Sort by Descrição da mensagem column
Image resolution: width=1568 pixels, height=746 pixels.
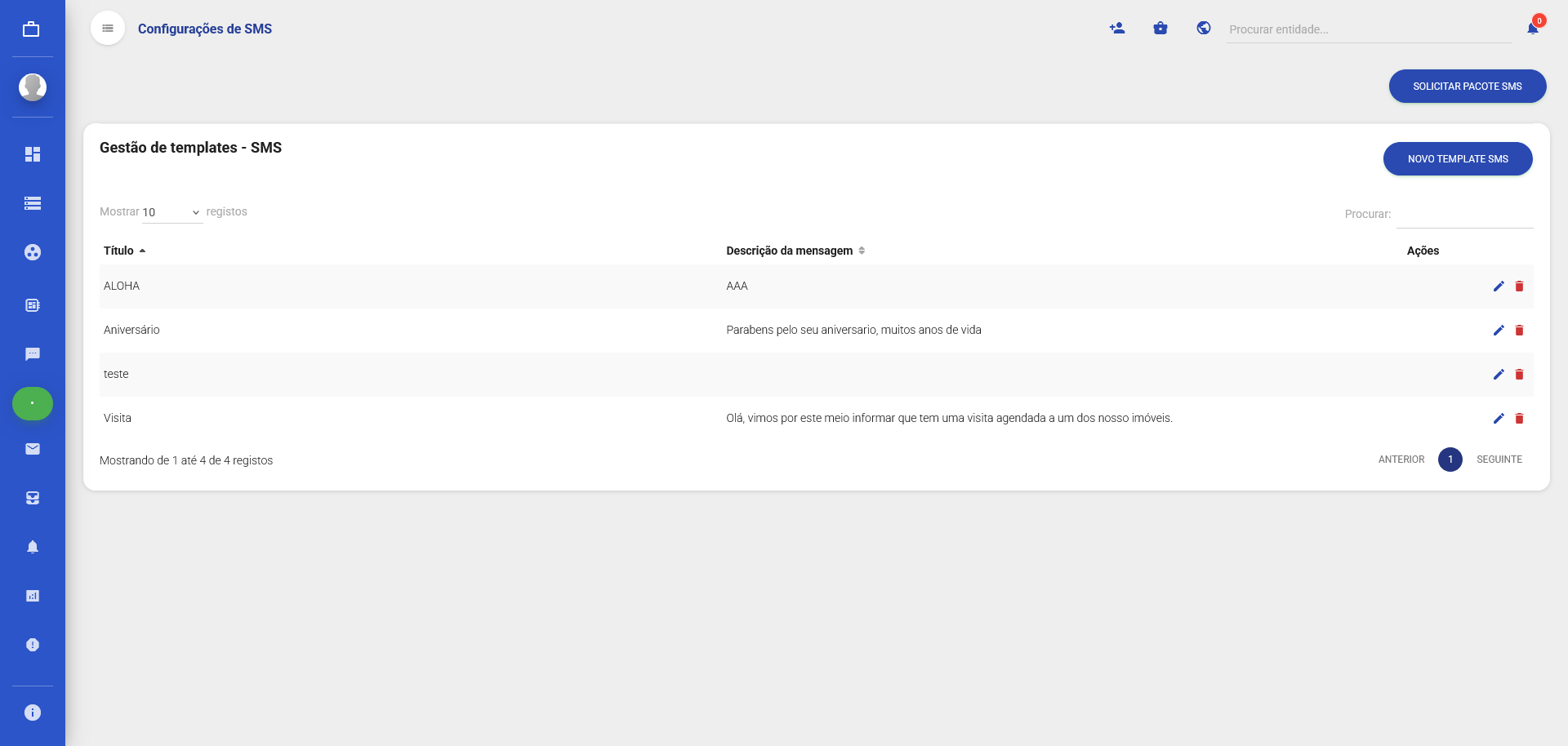click(x=790, y=251)
